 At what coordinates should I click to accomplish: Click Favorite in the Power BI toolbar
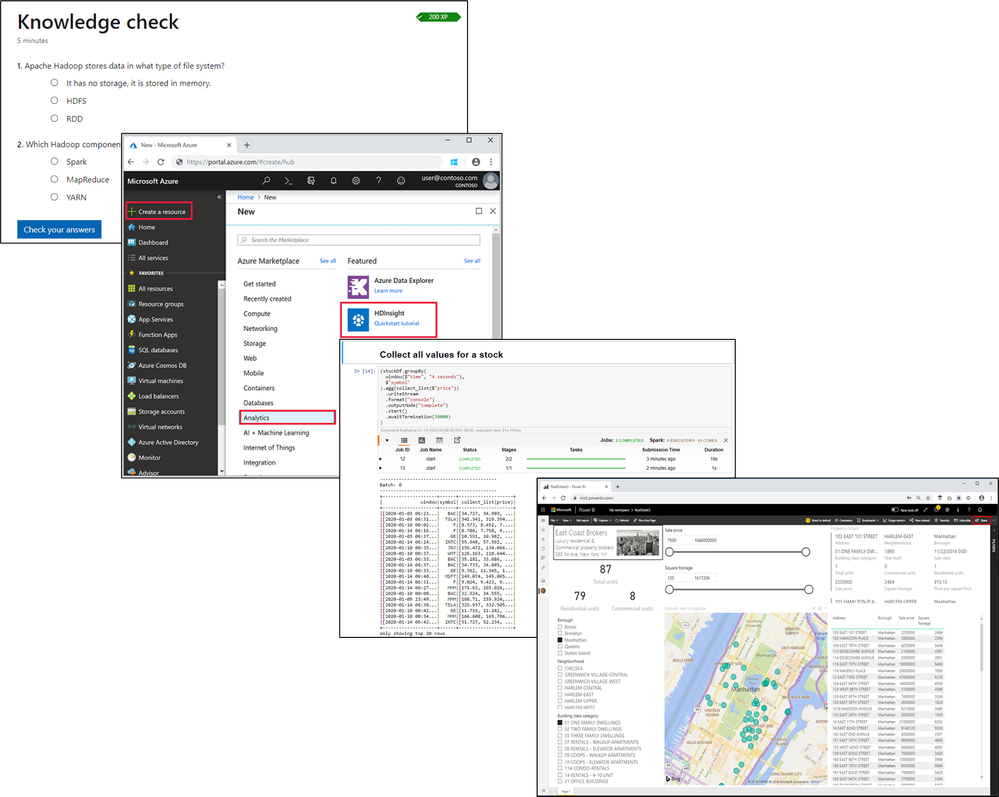click(x=940, y=521)
